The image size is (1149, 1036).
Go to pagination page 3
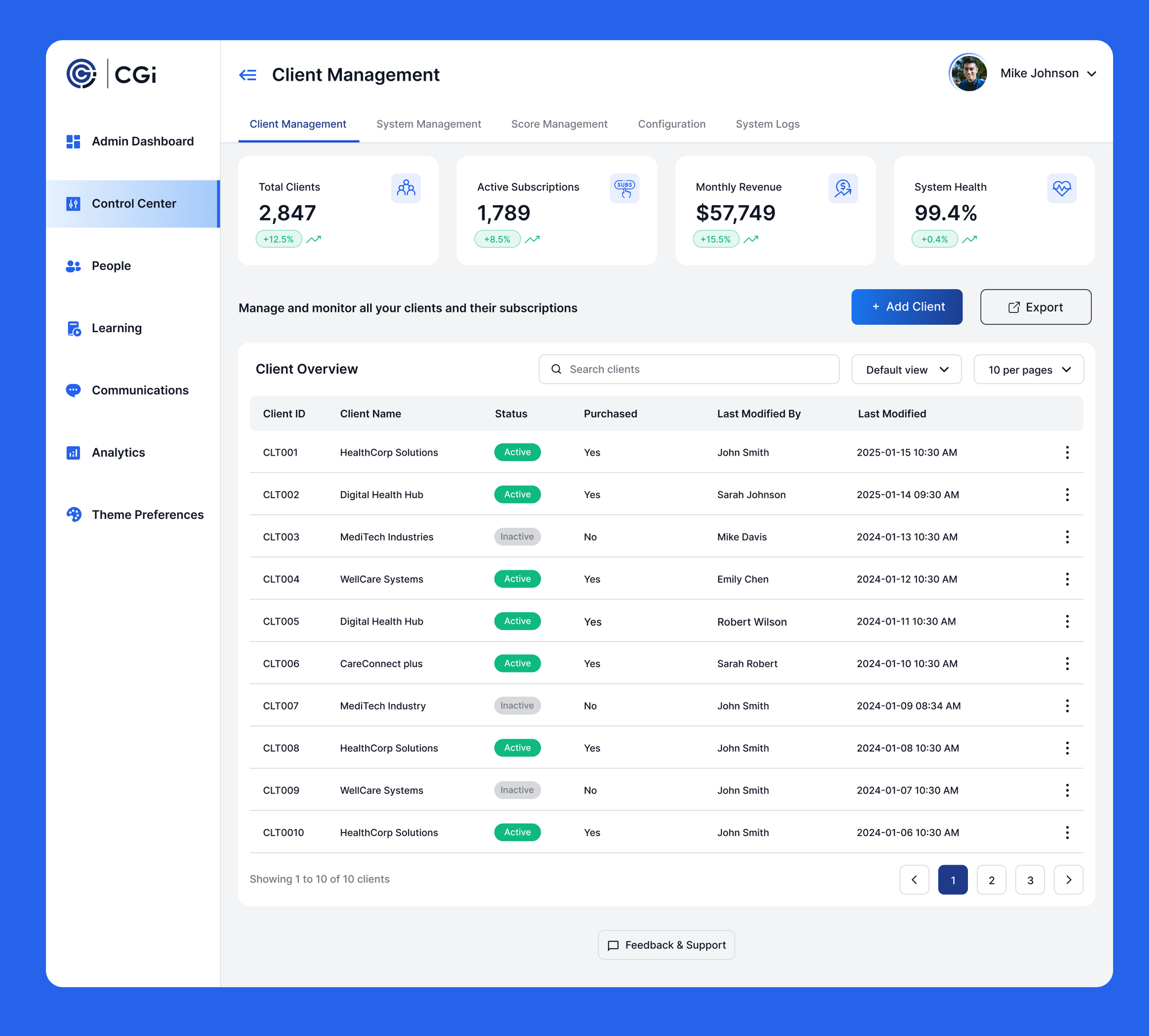(x=1030, y=879)
